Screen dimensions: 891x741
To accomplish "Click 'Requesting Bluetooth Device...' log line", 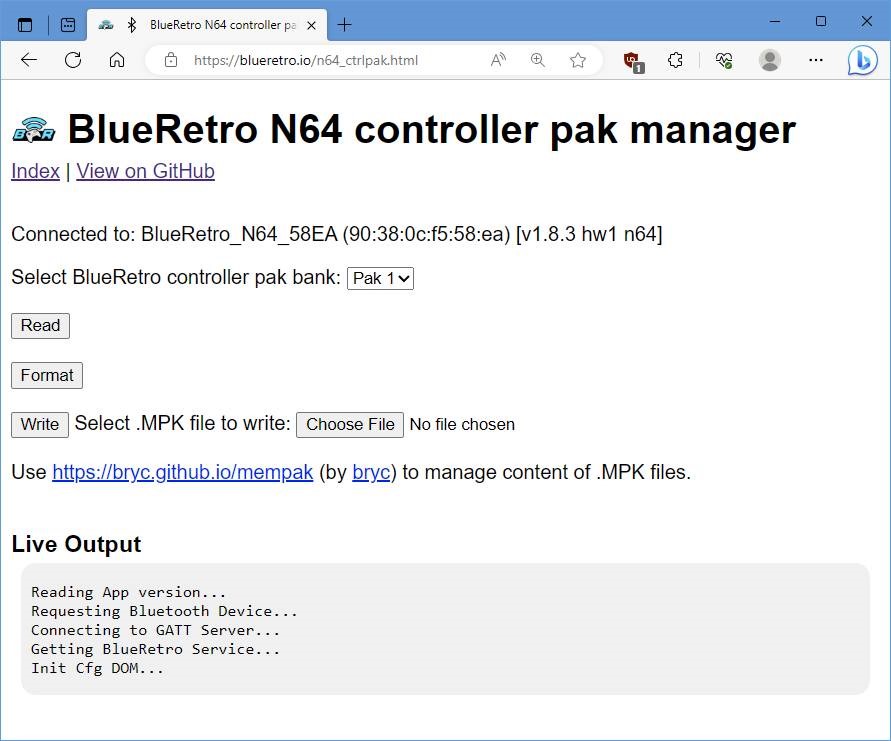I will pos(164,611).
